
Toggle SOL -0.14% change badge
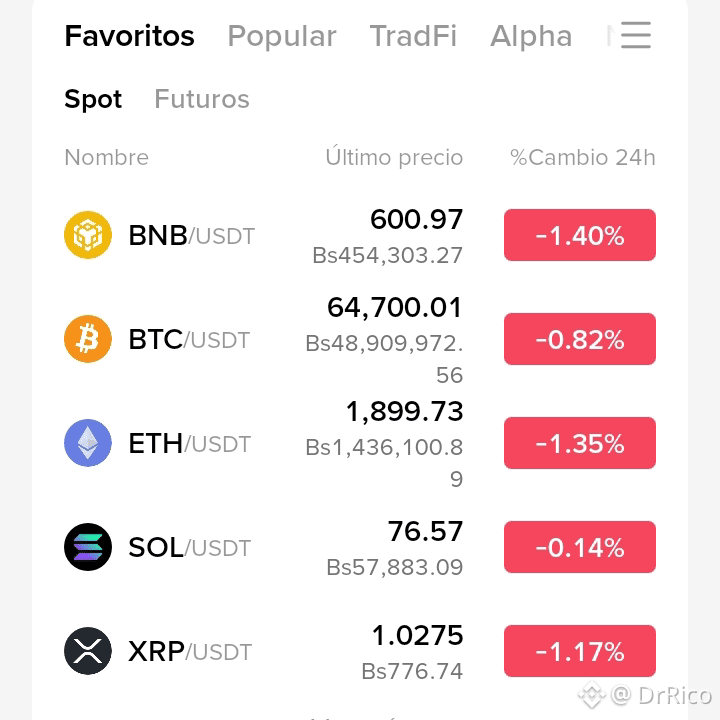tap(580, 547)
